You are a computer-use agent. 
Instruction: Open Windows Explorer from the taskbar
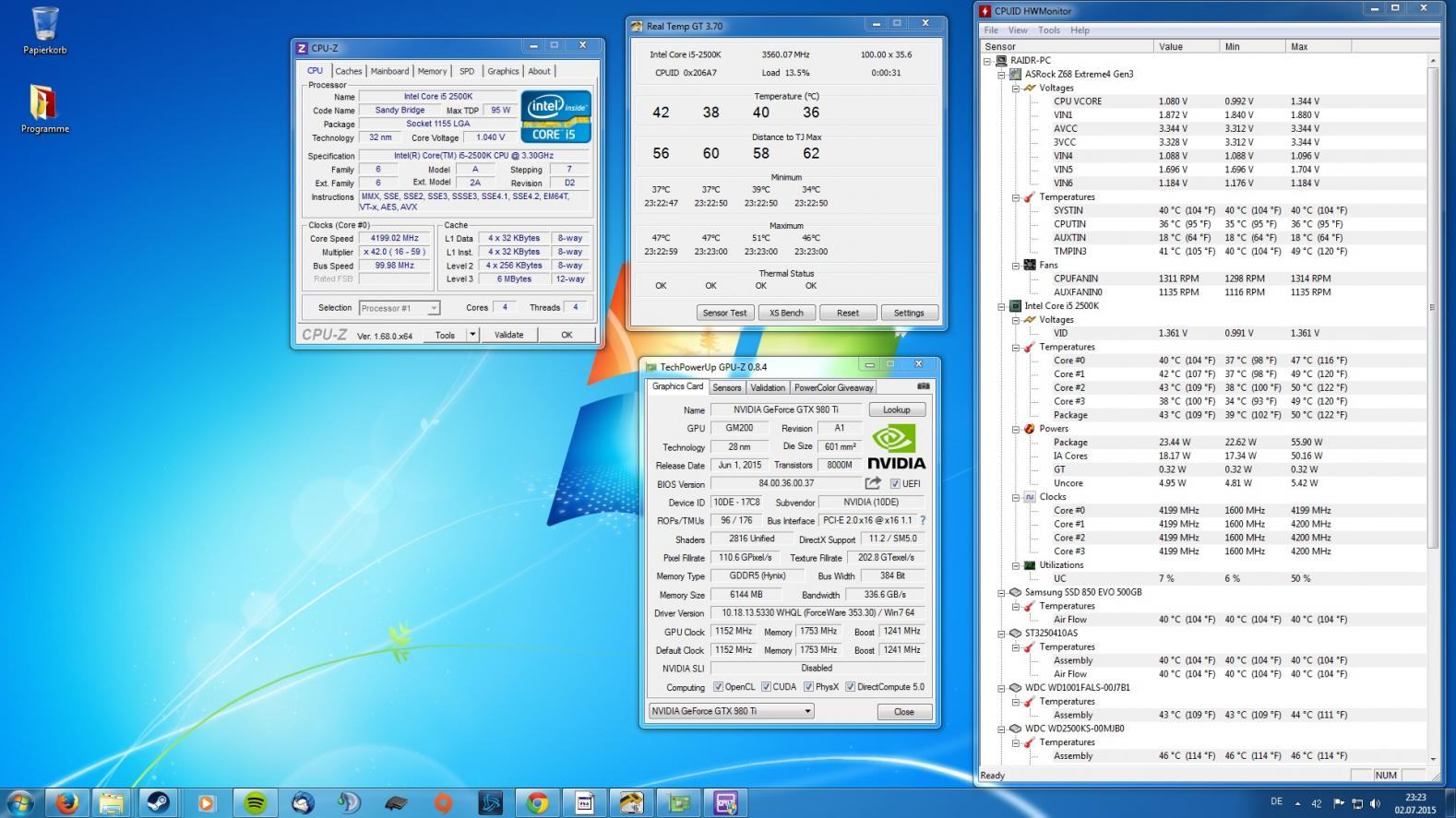[x=112, y=803]
